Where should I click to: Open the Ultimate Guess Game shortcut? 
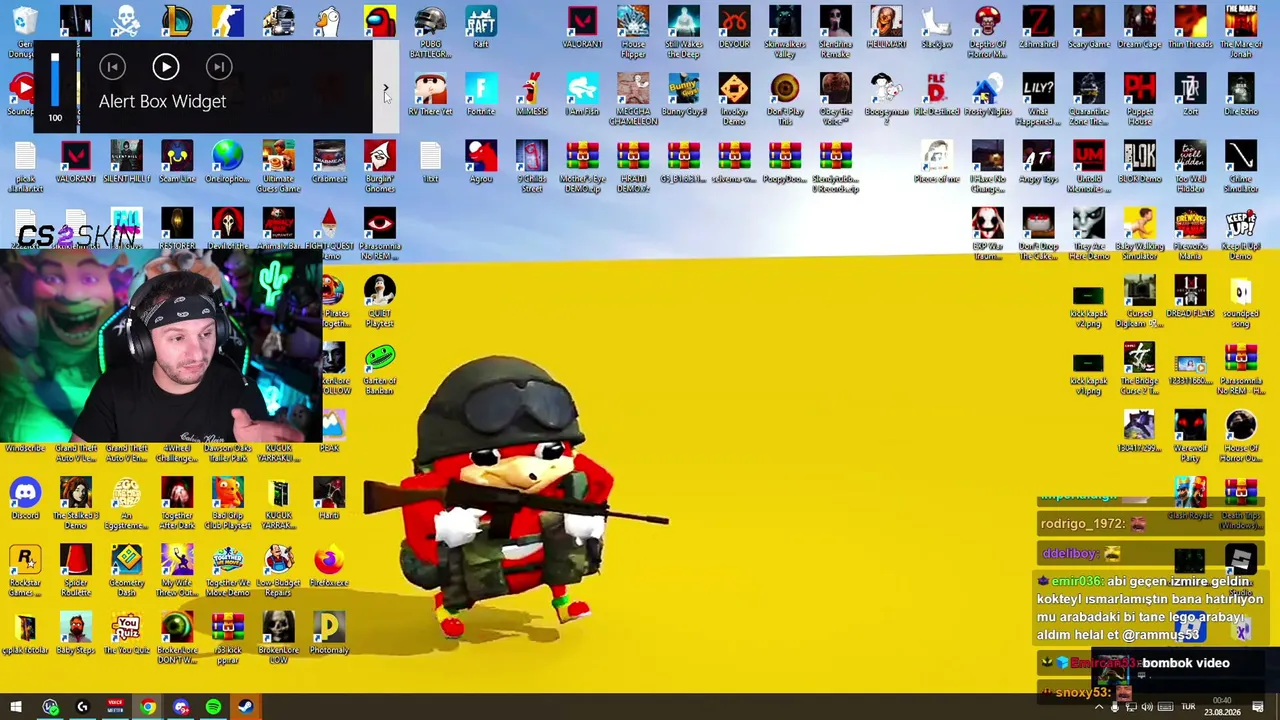pyautogui.click(x=278, y=166)
